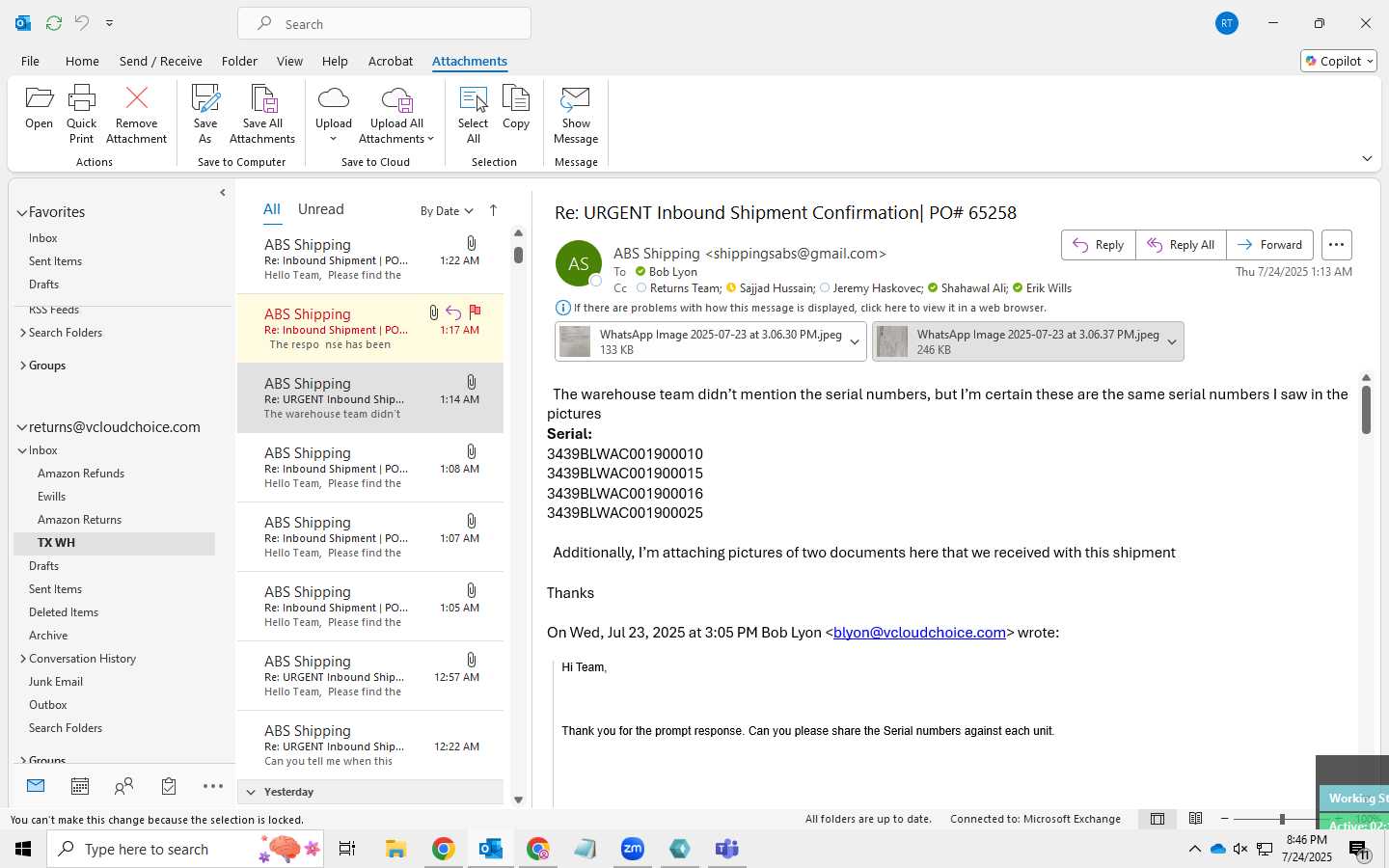This screenshot has width=1389, height=868.
Task: Click the zoom out minus button
Action: tap(1224, 819)
